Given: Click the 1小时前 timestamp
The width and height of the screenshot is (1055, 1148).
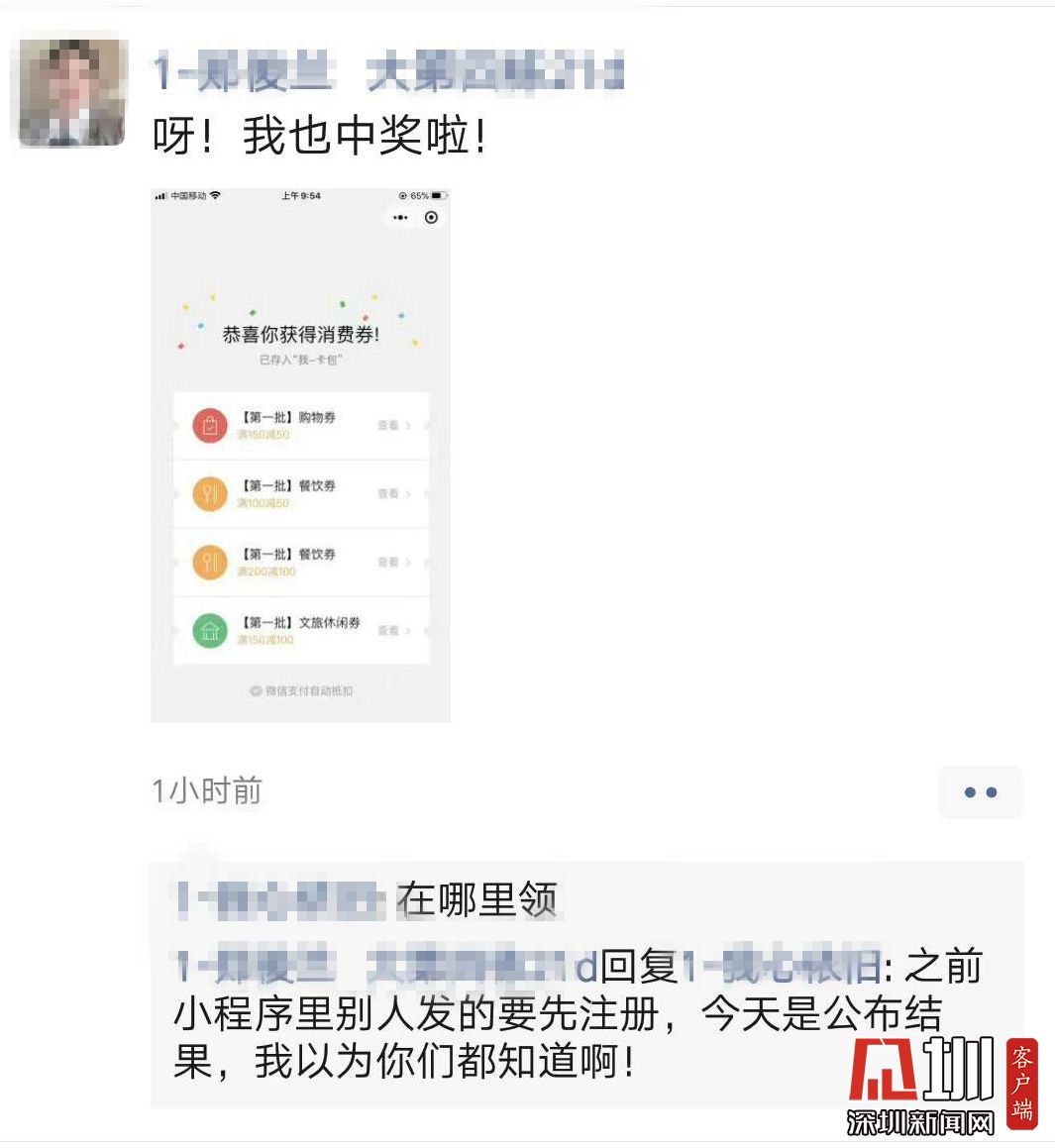Looking at the screenshot, I should (206, 791).
